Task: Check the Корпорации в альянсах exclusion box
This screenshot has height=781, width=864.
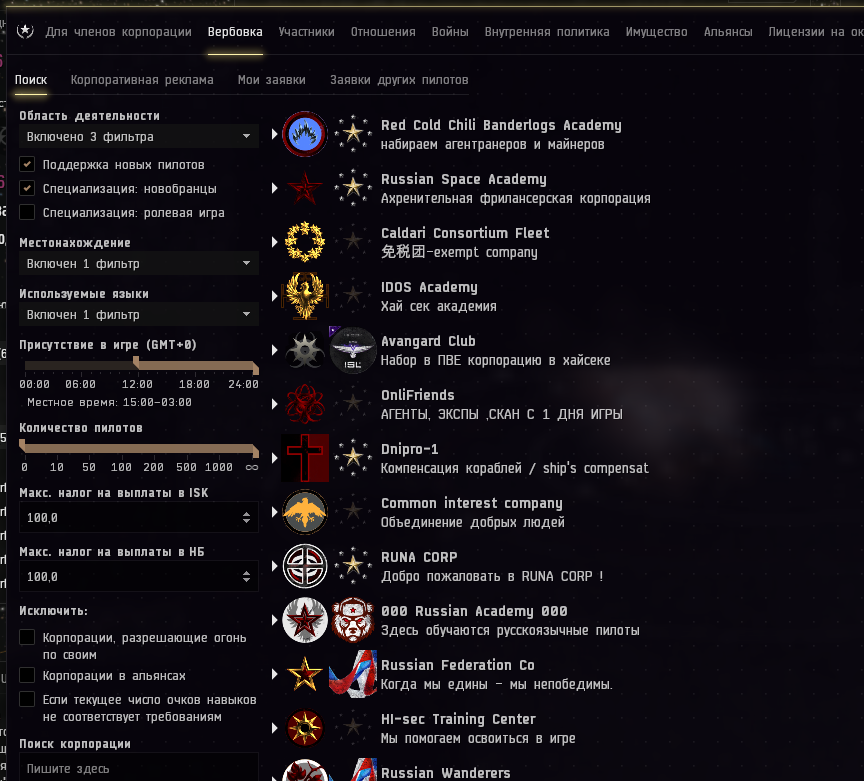Action: click(27, 675)
